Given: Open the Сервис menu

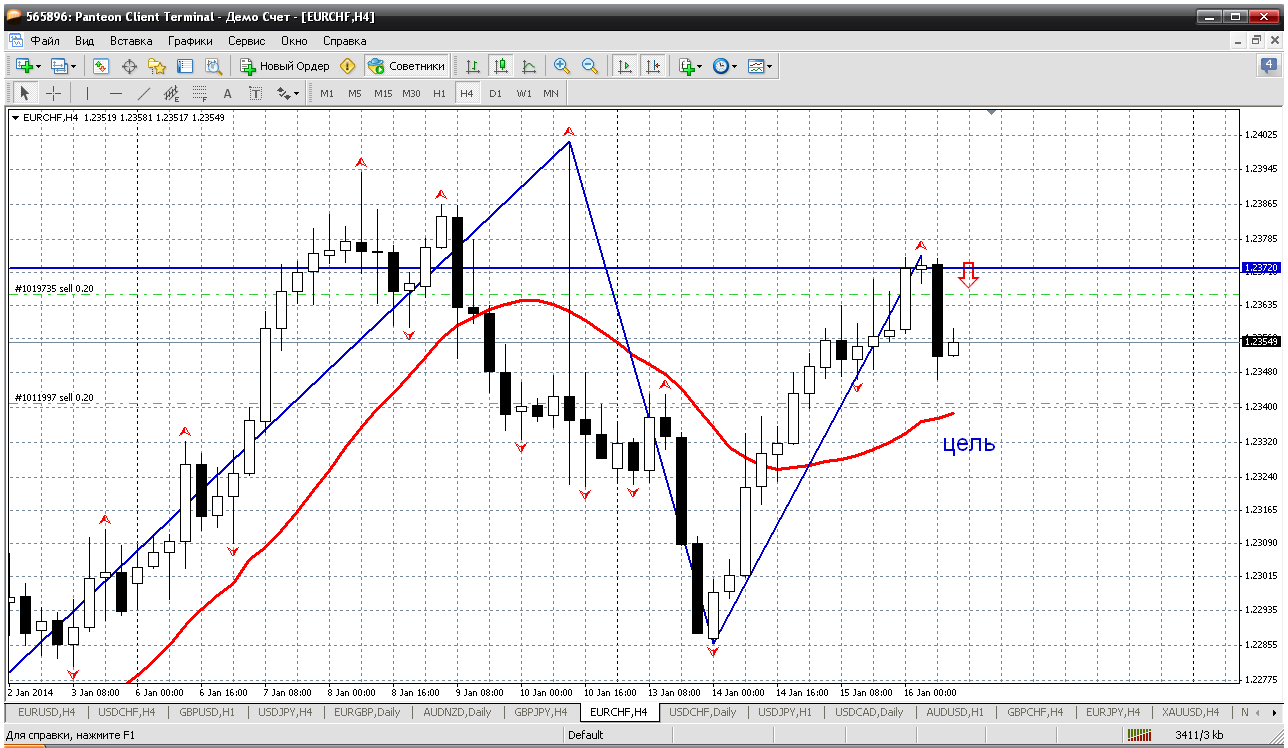Looking at the screenshot, I should point(246,41).
